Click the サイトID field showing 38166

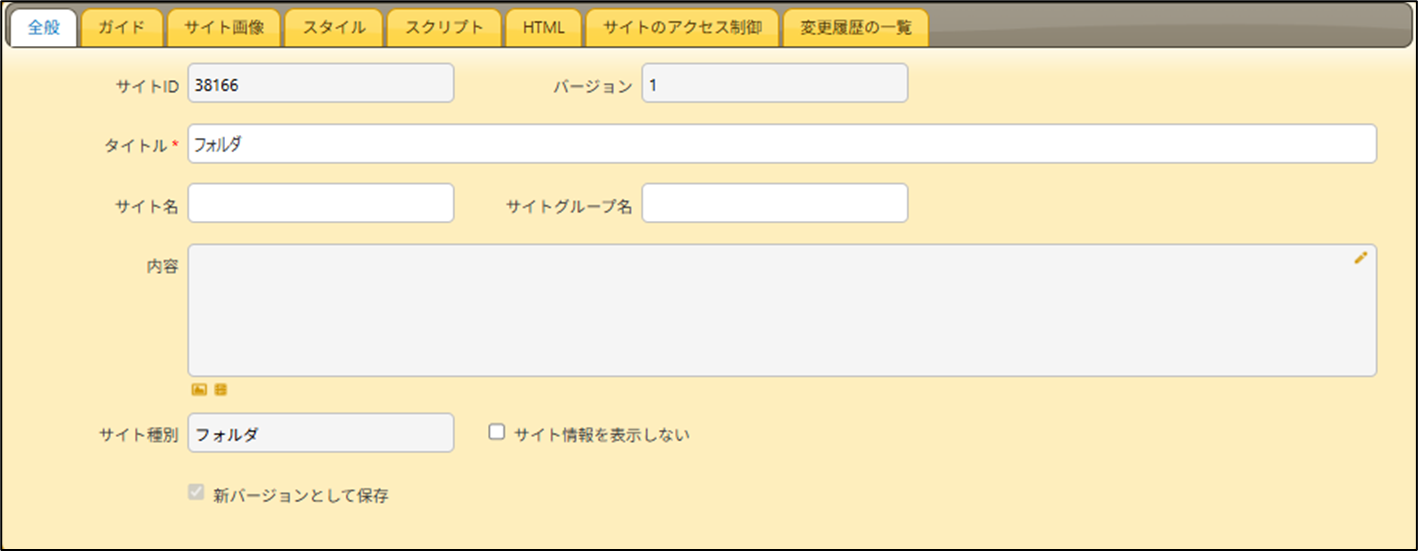[x=321, y=84]
